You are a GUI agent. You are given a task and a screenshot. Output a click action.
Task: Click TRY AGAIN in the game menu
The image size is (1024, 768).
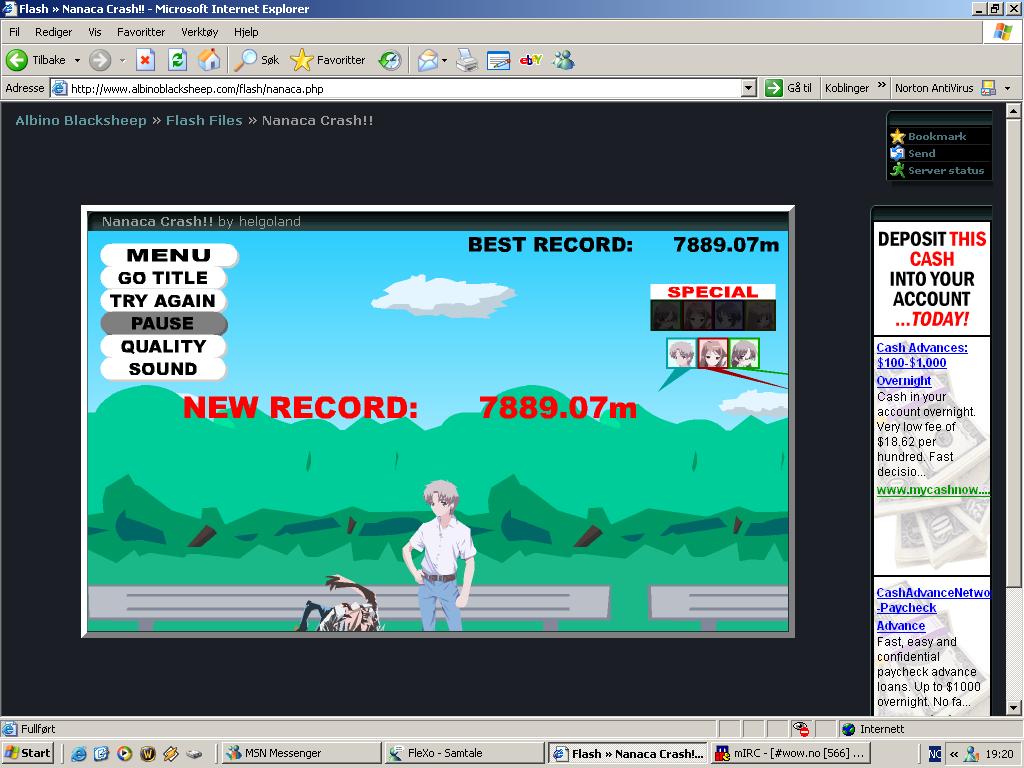pyautogui.click(x=163, y=301)
